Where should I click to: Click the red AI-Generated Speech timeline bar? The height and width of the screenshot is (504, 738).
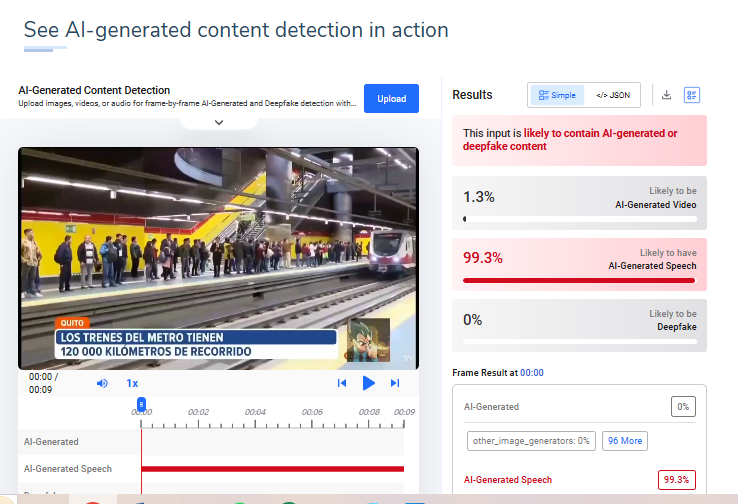[272, 468]
